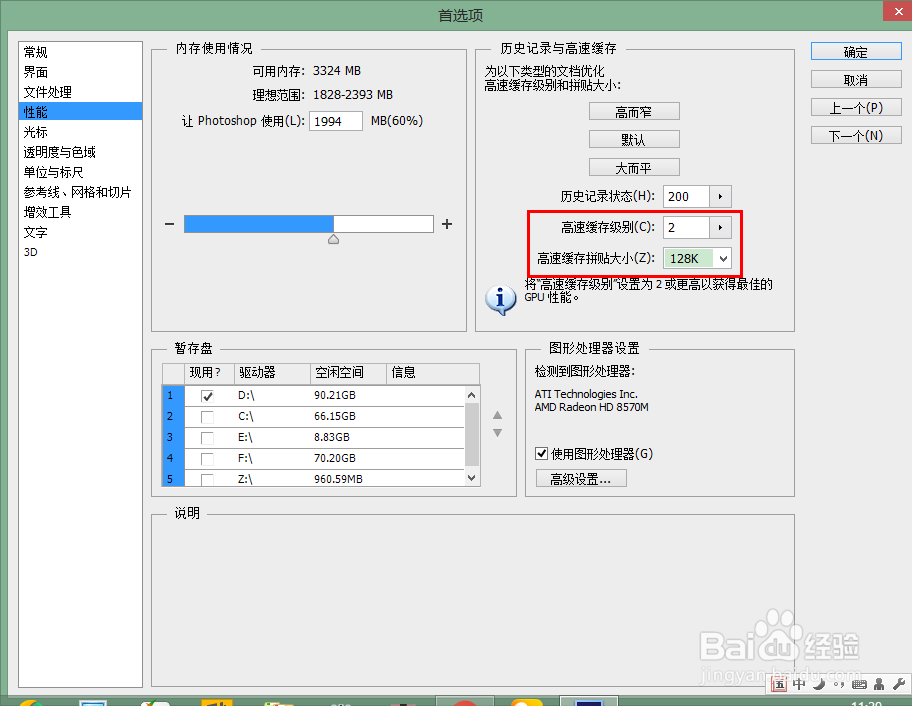Click the 确定 button
Viewport: 912px width, 706px height.
pyautogui.click(x=856, y=52)
